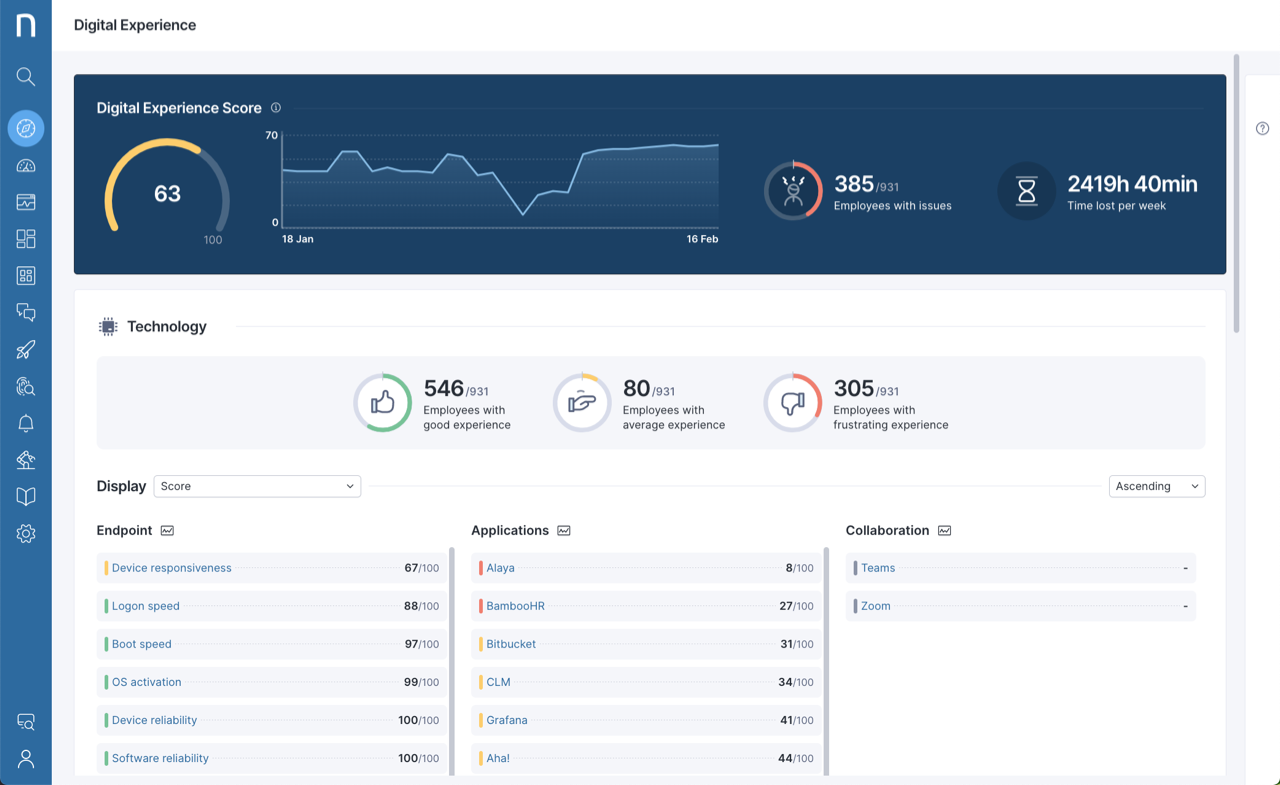1280x785 pixels.
Task: Open the chart icon next to Endpoint
Action: point(167,531)
